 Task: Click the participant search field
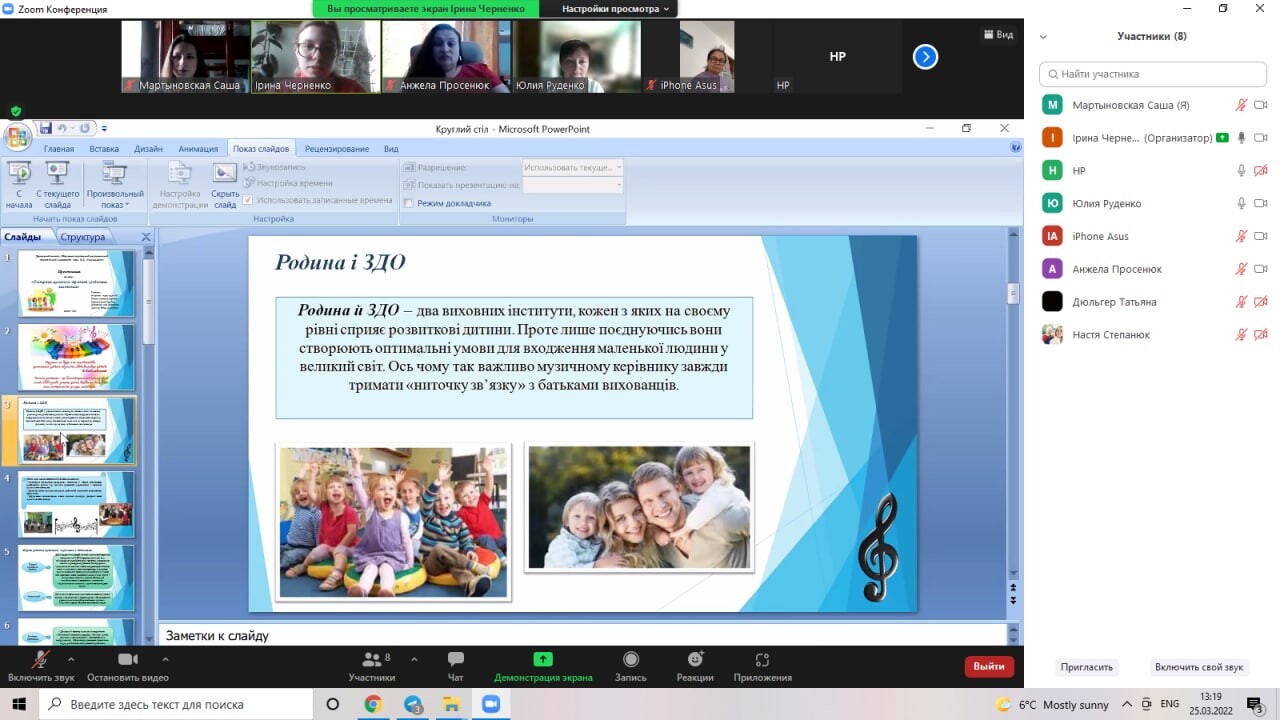[x=1153, y=74]
